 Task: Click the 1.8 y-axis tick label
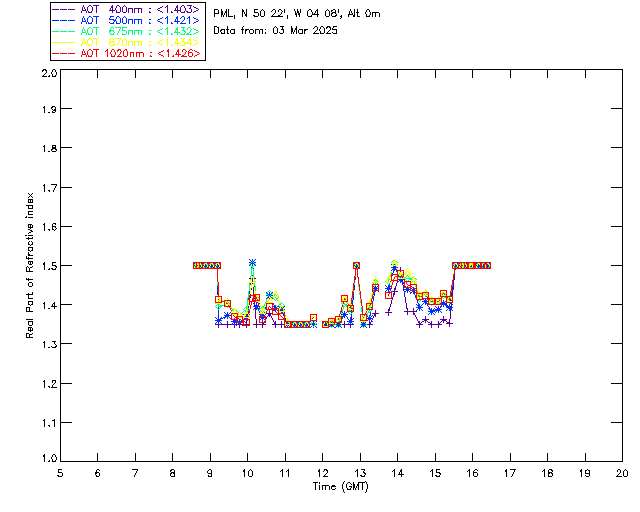(49, 148)
